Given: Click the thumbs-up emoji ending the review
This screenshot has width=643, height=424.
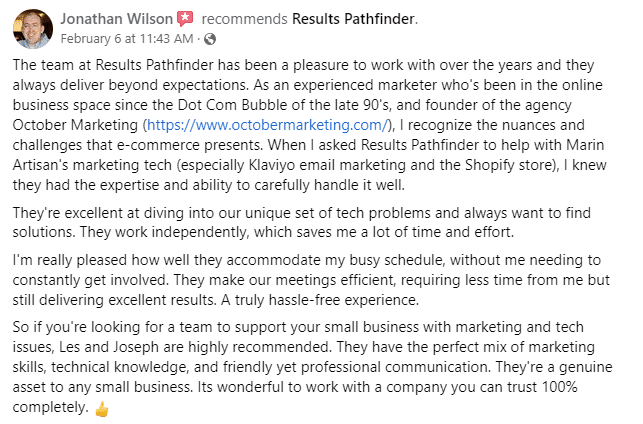Looking at the screenshot, I should (x=101, y=410).
